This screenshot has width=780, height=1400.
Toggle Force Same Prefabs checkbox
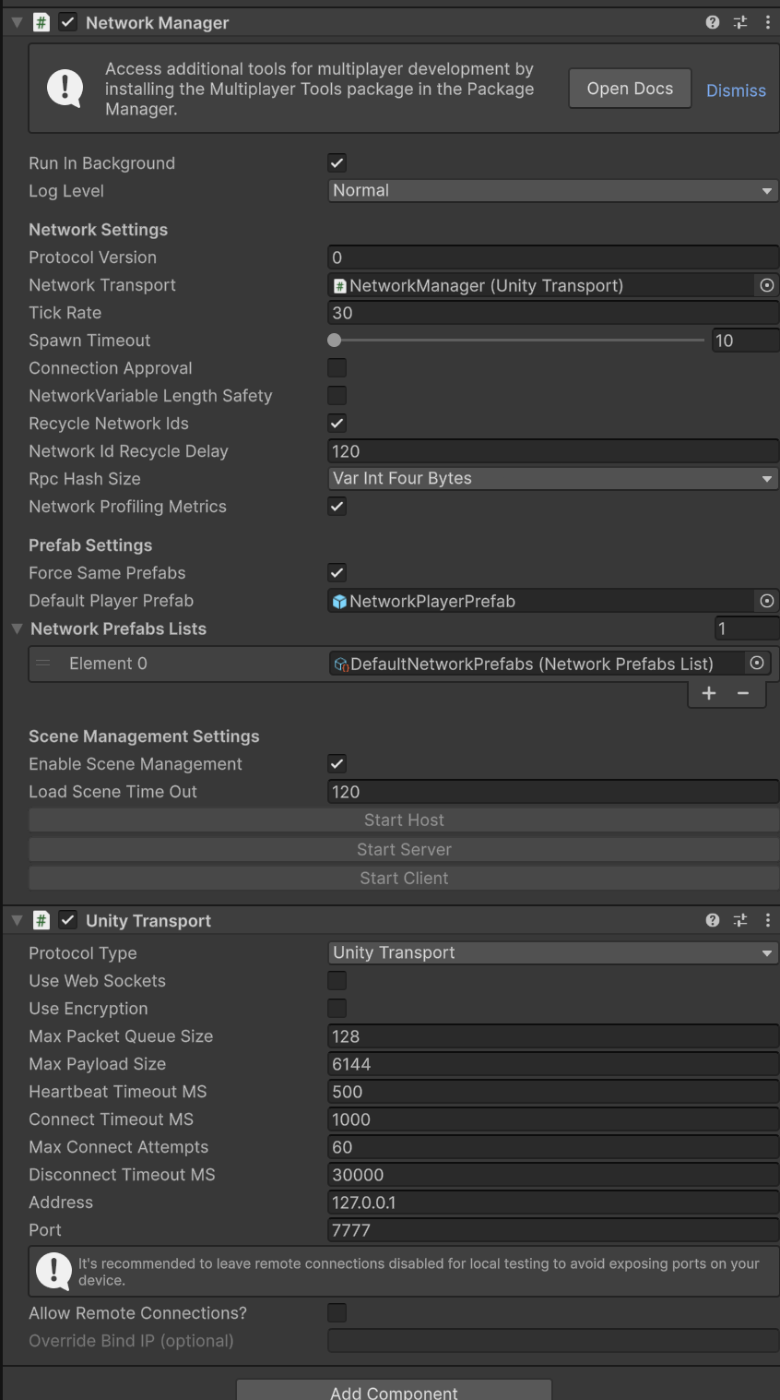pyautogui.click(x=338, y=574)
